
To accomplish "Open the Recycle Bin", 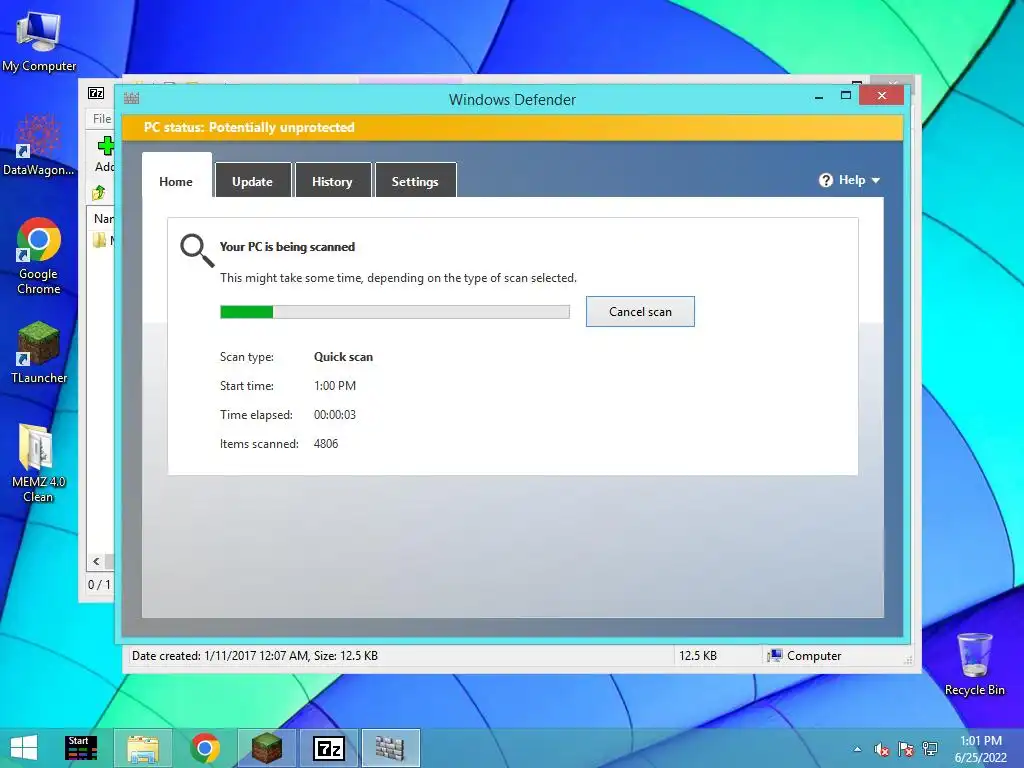I will tap(974, 664).
